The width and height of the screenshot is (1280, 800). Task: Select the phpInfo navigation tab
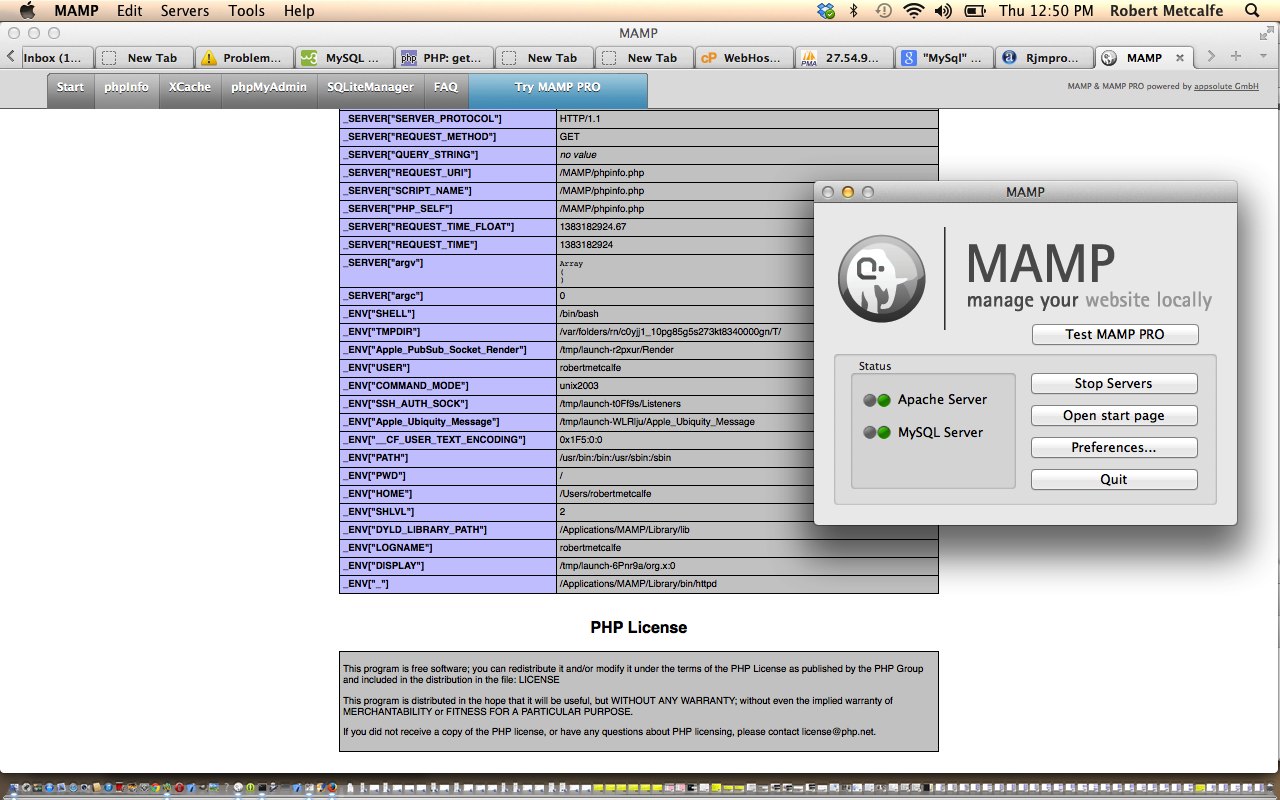pyautogui.click(x=126, y=88)
